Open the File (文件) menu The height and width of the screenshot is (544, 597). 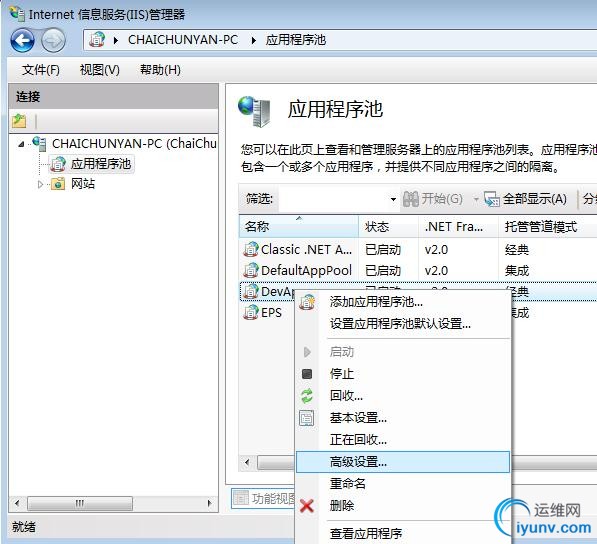41,70
